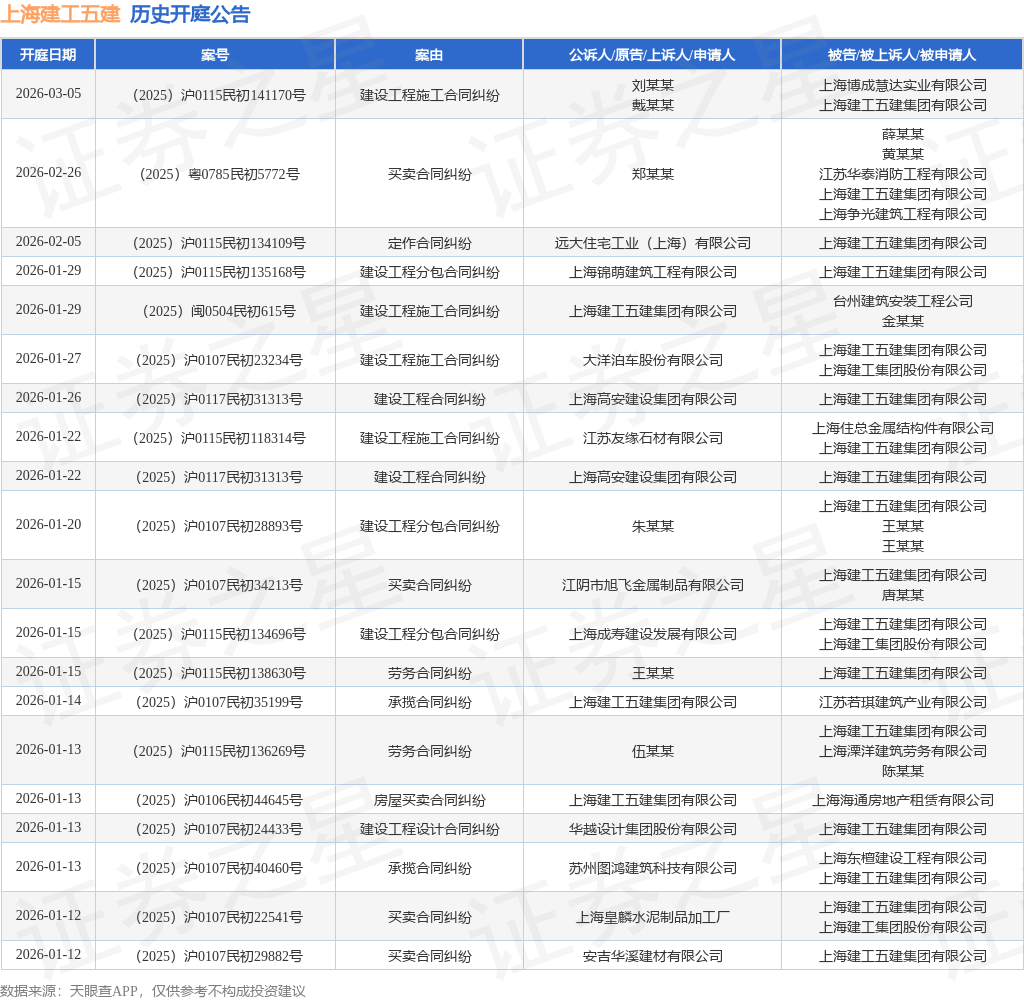The image size is (1024, 1000).
Task: Click plaintiff 江苏友缘石材有限公司
Action: pos(652,438)
